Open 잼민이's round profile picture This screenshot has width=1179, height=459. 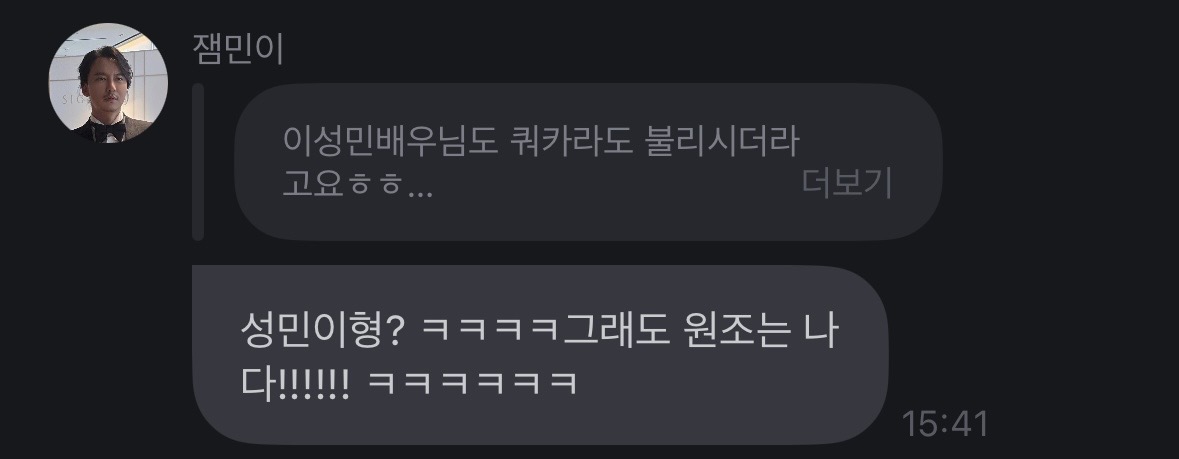coord(108,83)
